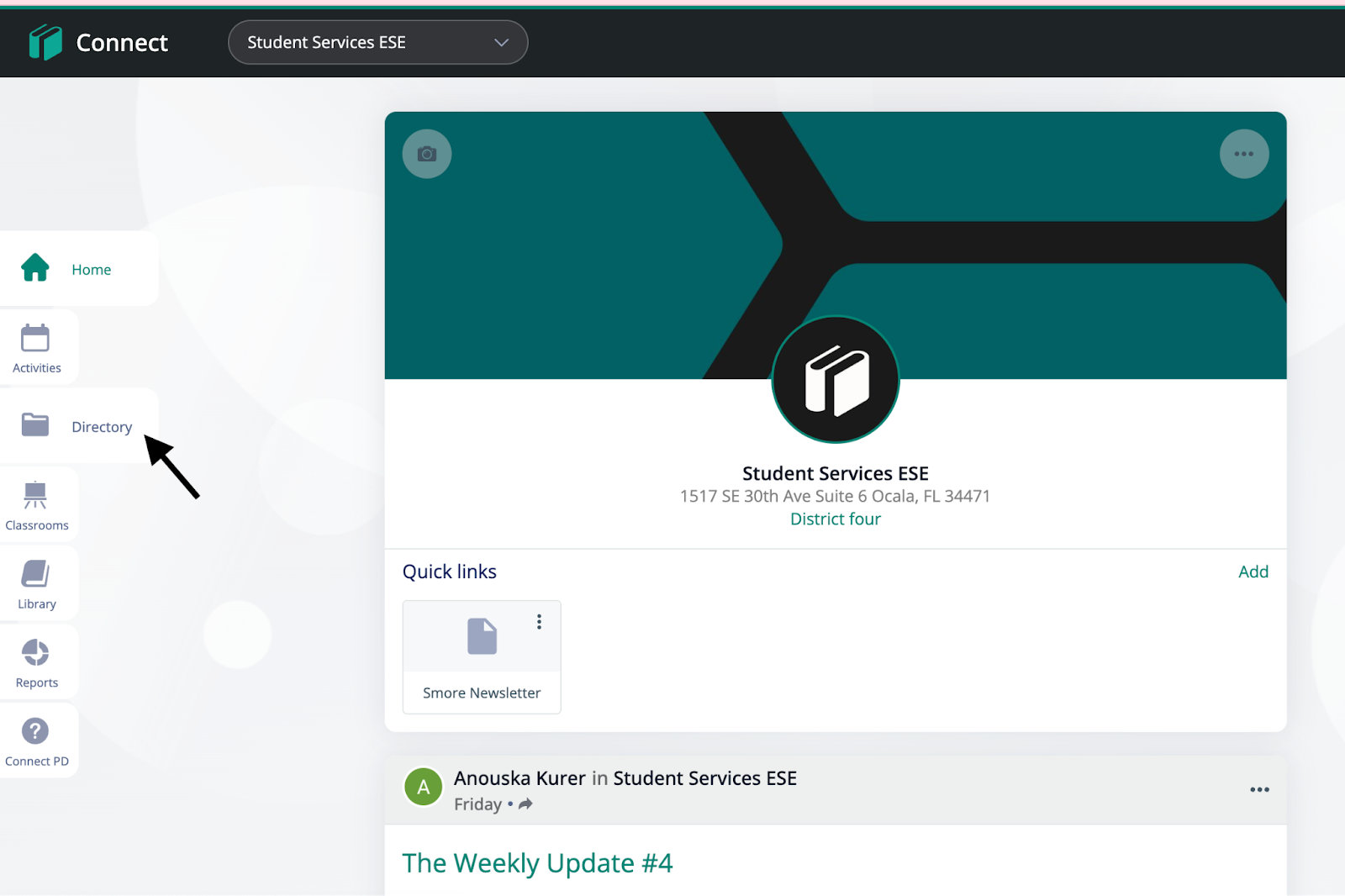Open the Smore Newsletter document icon
Screen dimensions: 1345x896
[483, 636]
